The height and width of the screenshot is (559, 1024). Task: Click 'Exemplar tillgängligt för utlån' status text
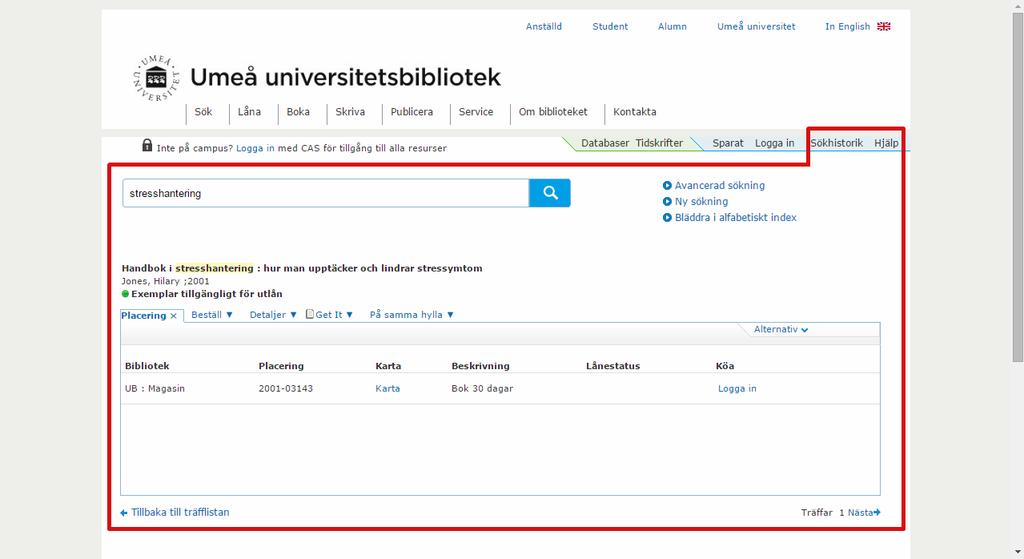click(207, 294)
